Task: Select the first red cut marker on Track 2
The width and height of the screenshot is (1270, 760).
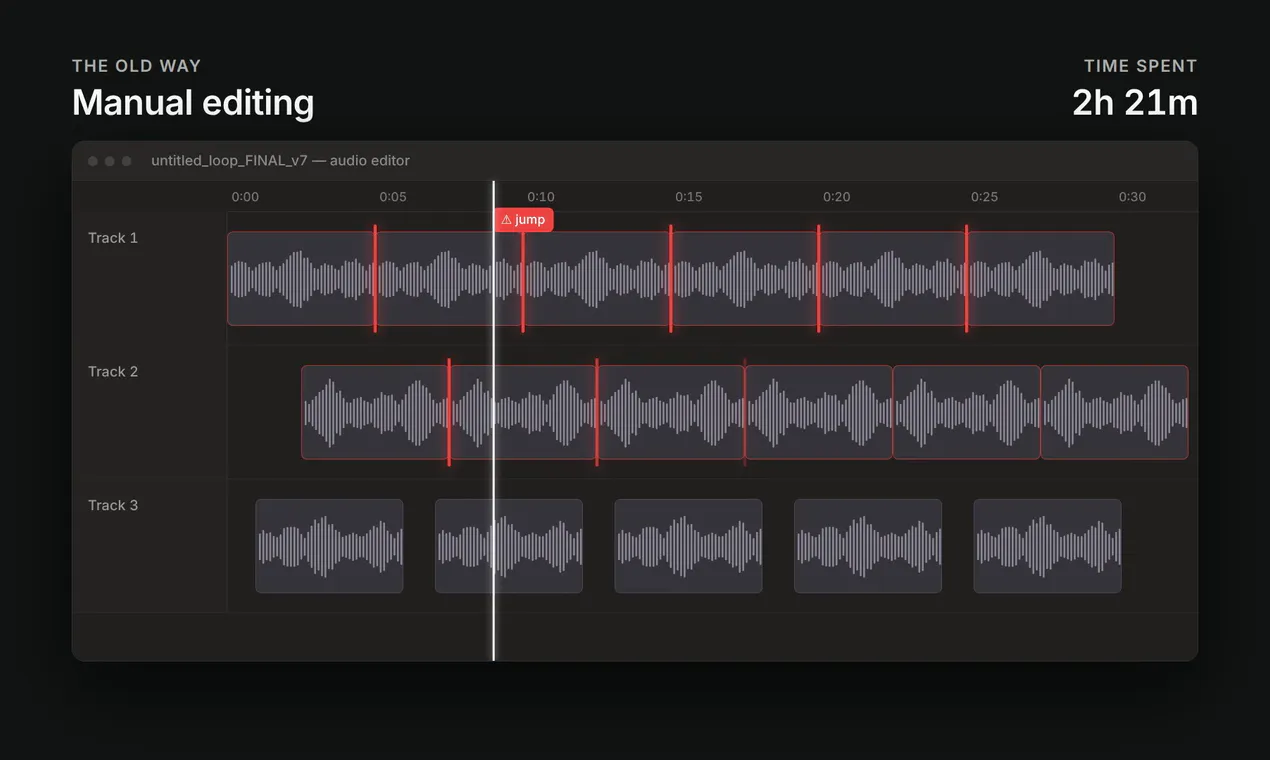Action: point(449,412)
